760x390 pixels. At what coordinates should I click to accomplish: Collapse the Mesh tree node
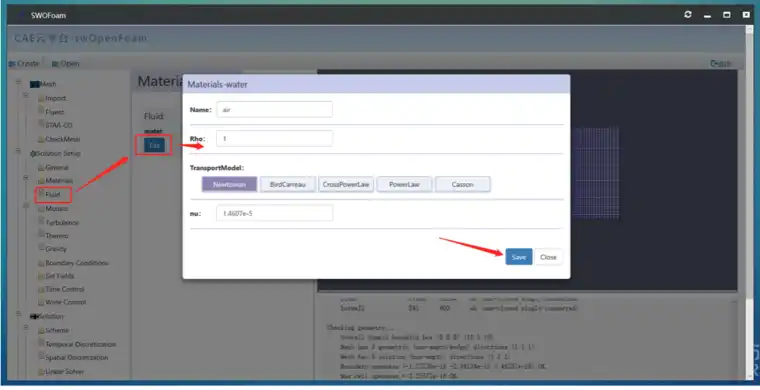pyautogui.click(x=18, y=82)
